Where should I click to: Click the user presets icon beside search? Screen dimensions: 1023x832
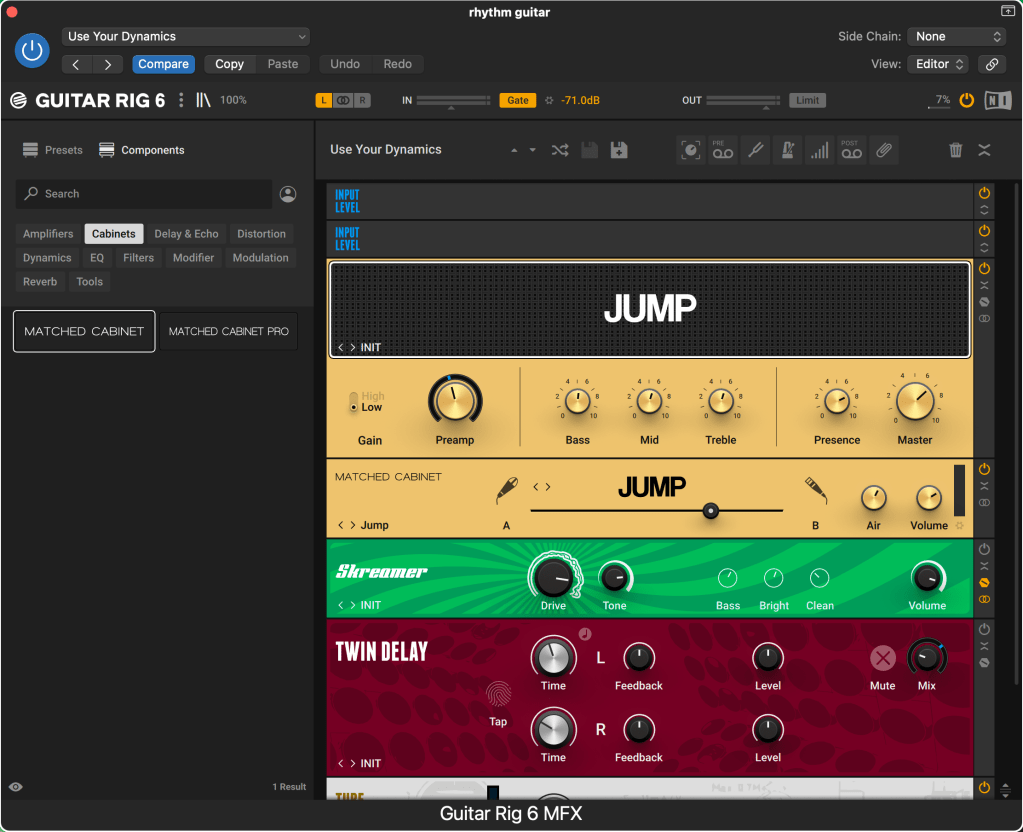288,194
